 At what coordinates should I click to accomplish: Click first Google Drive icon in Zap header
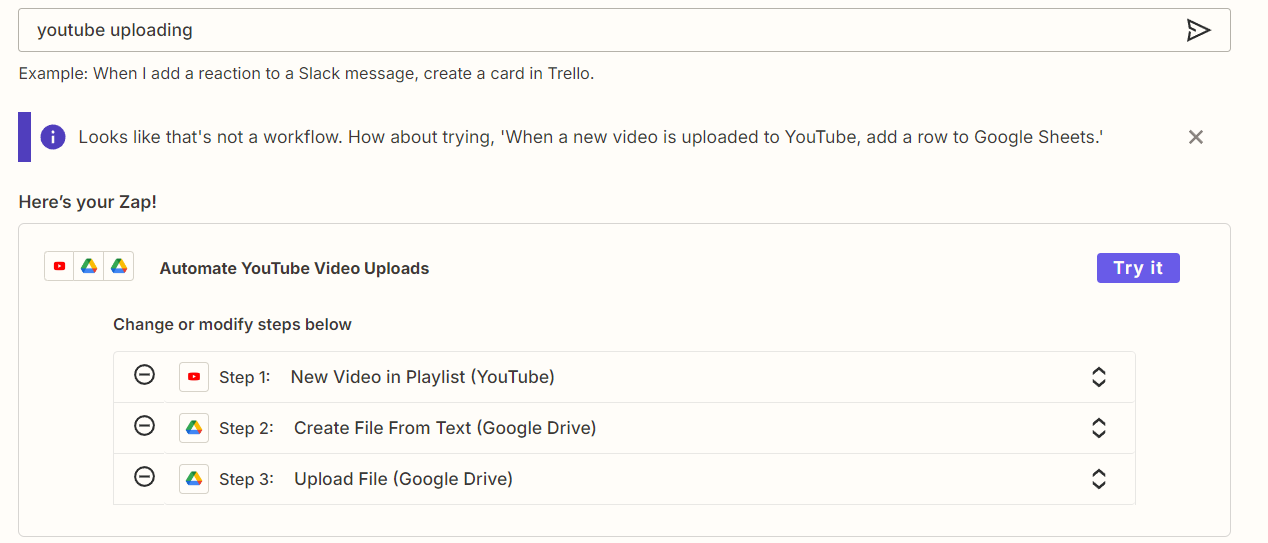point(89,266)
